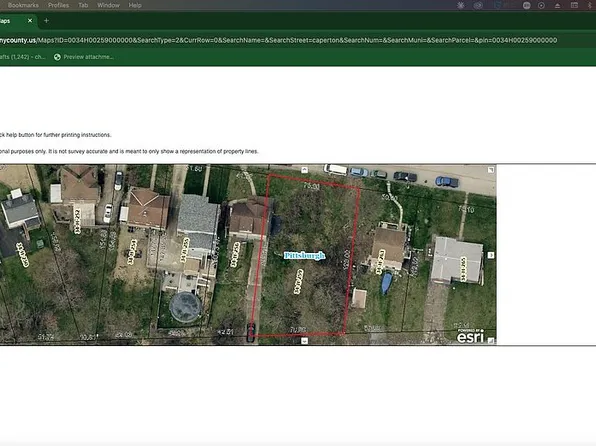This screenshot has width=596, height=446.
Task: Open the esri logo on the map
Action: point(470,336)
